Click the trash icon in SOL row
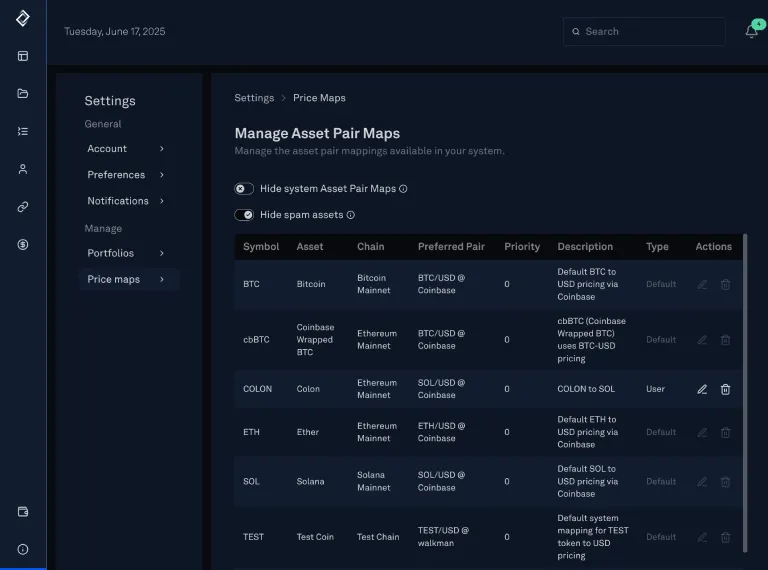The image size is (768, 570). tap(725, 482)
